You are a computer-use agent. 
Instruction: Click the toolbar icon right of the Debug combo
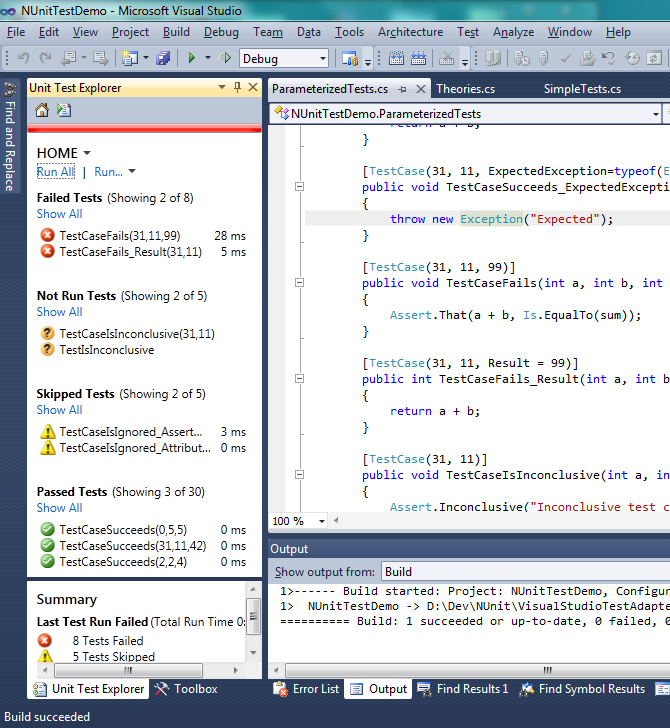350,58
